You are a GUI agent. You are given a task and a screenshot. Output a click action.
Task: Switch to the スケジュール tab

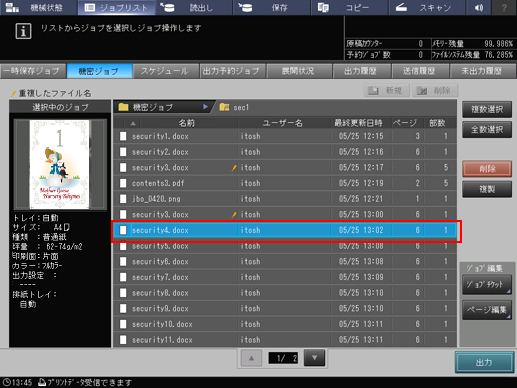click(164, 71)
